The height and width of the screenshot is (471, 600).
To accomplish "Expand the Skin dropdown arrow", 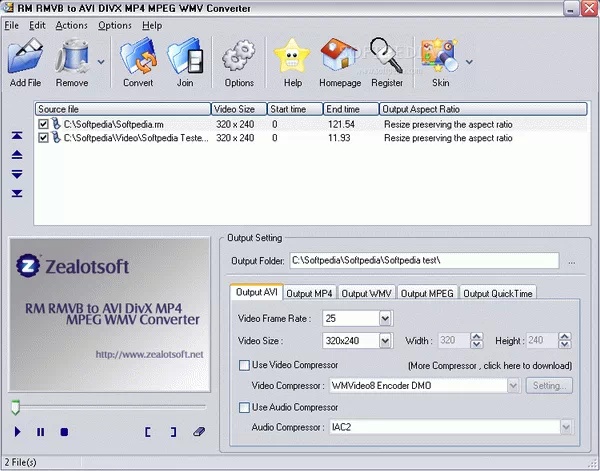I will [469, 62].
